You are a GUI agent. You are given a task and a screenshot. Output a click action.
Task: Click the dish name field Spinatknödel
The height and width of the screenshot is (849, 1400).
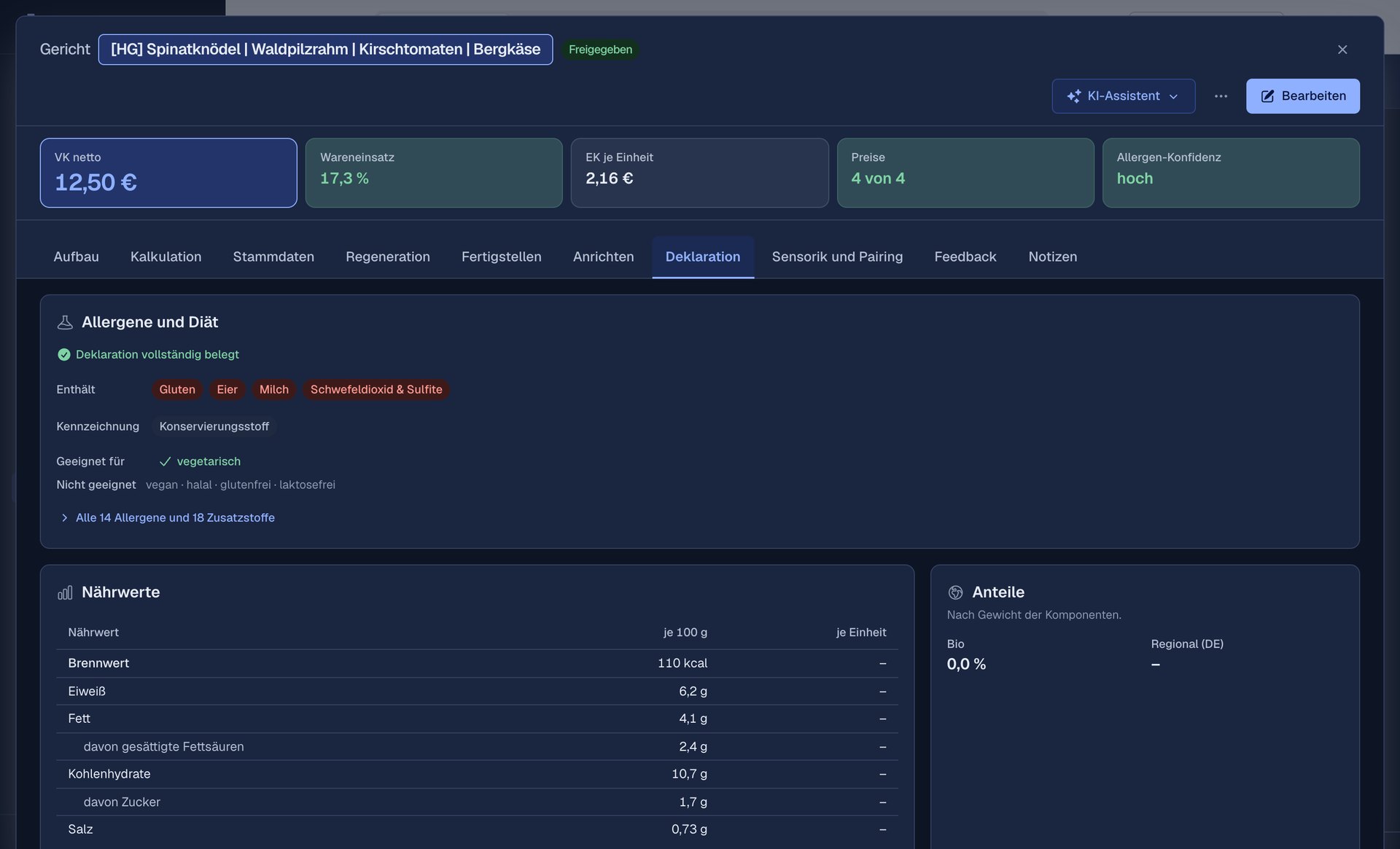(325, 50)
